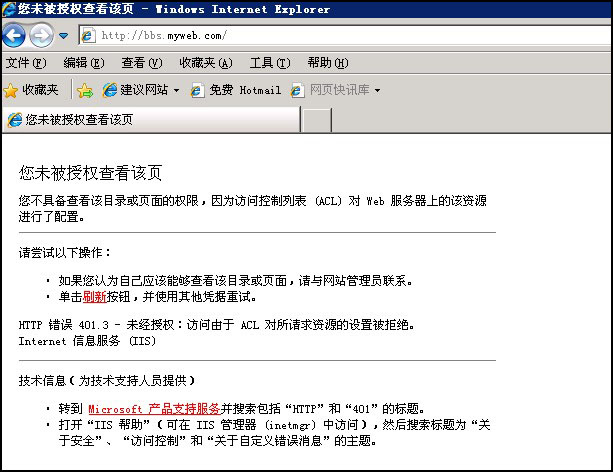Click the page icon in address bar
The image size is (613, 472).
[88, 36]
